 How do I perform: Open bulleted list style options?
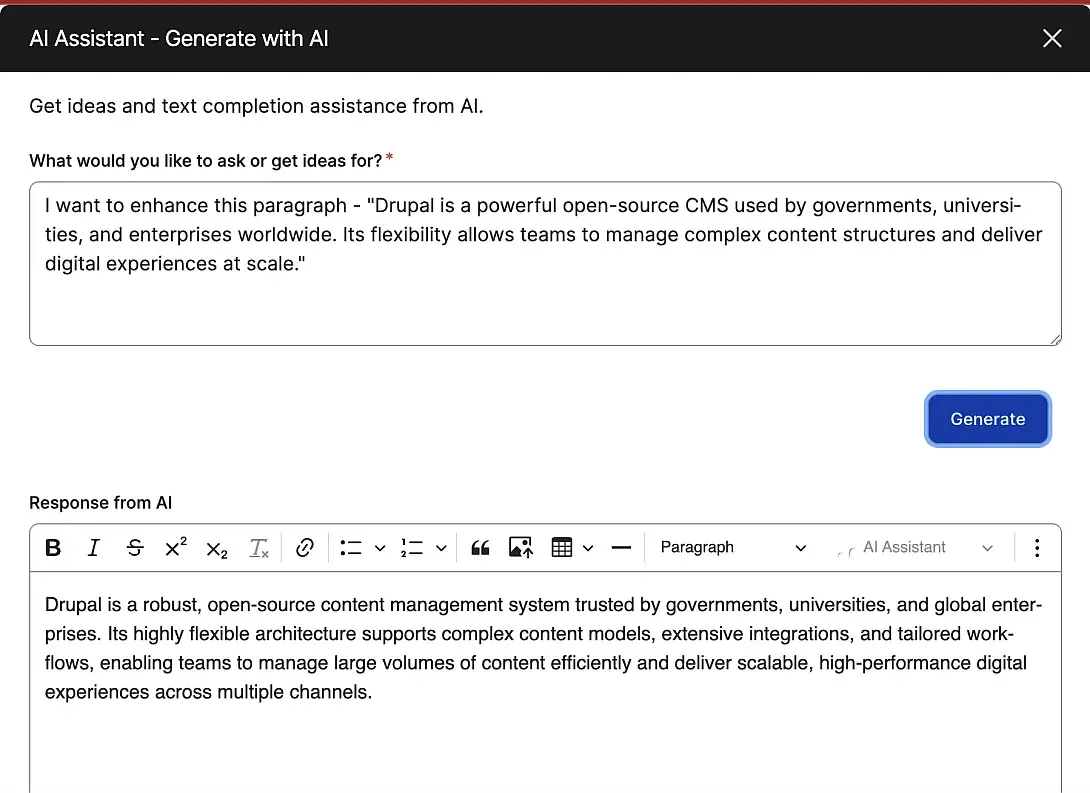[x=380, y=548]
